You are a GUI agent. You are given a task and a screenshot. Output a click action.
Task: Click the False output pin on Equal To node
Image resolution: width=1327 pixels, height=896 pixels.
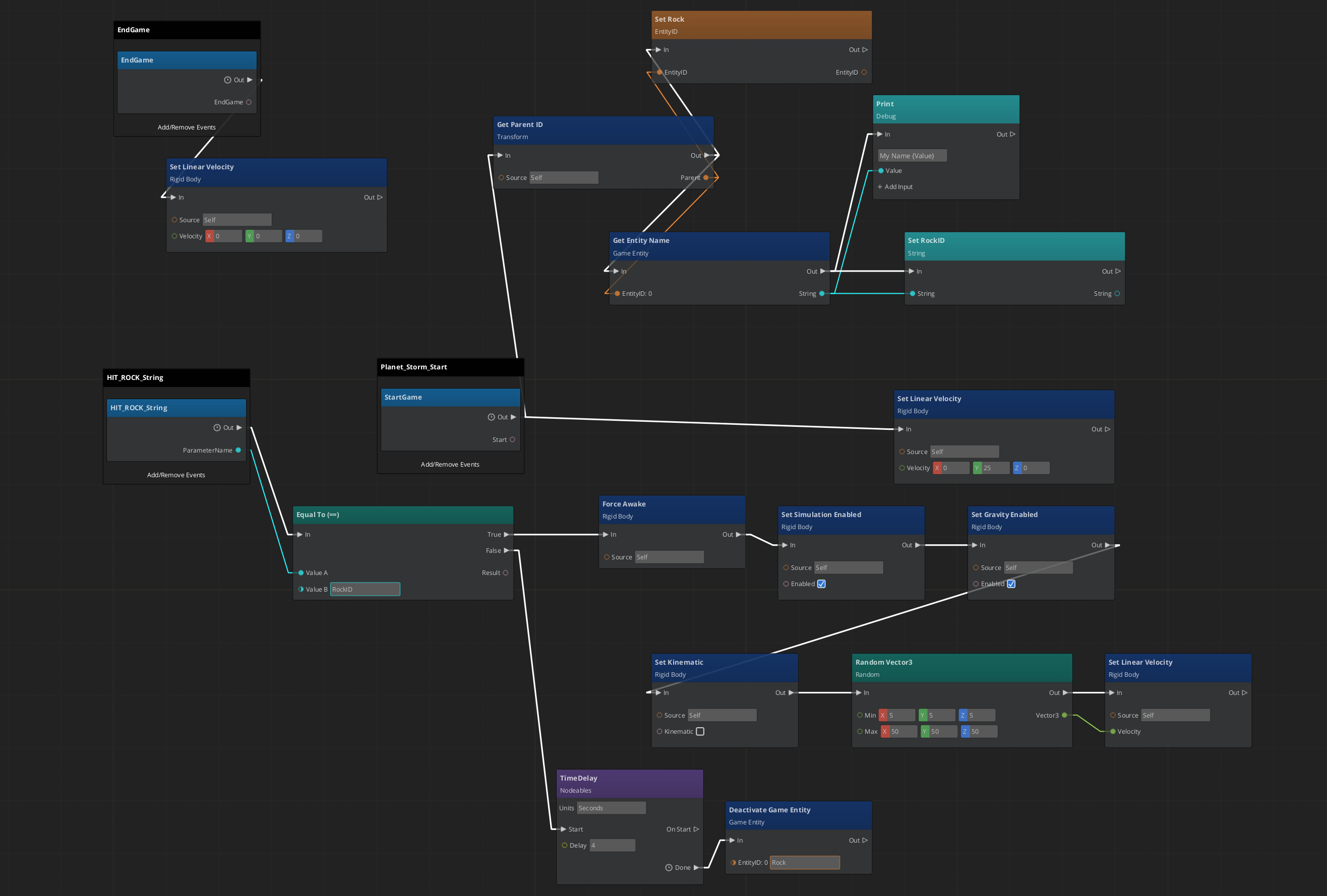506,551
